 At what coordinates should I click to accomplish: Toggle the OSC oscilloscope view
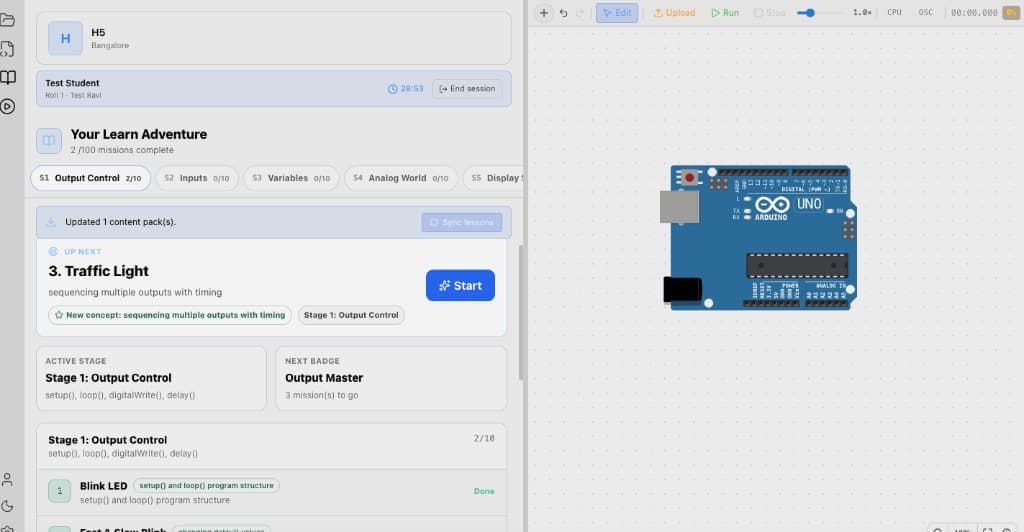[x=925, y=12]
